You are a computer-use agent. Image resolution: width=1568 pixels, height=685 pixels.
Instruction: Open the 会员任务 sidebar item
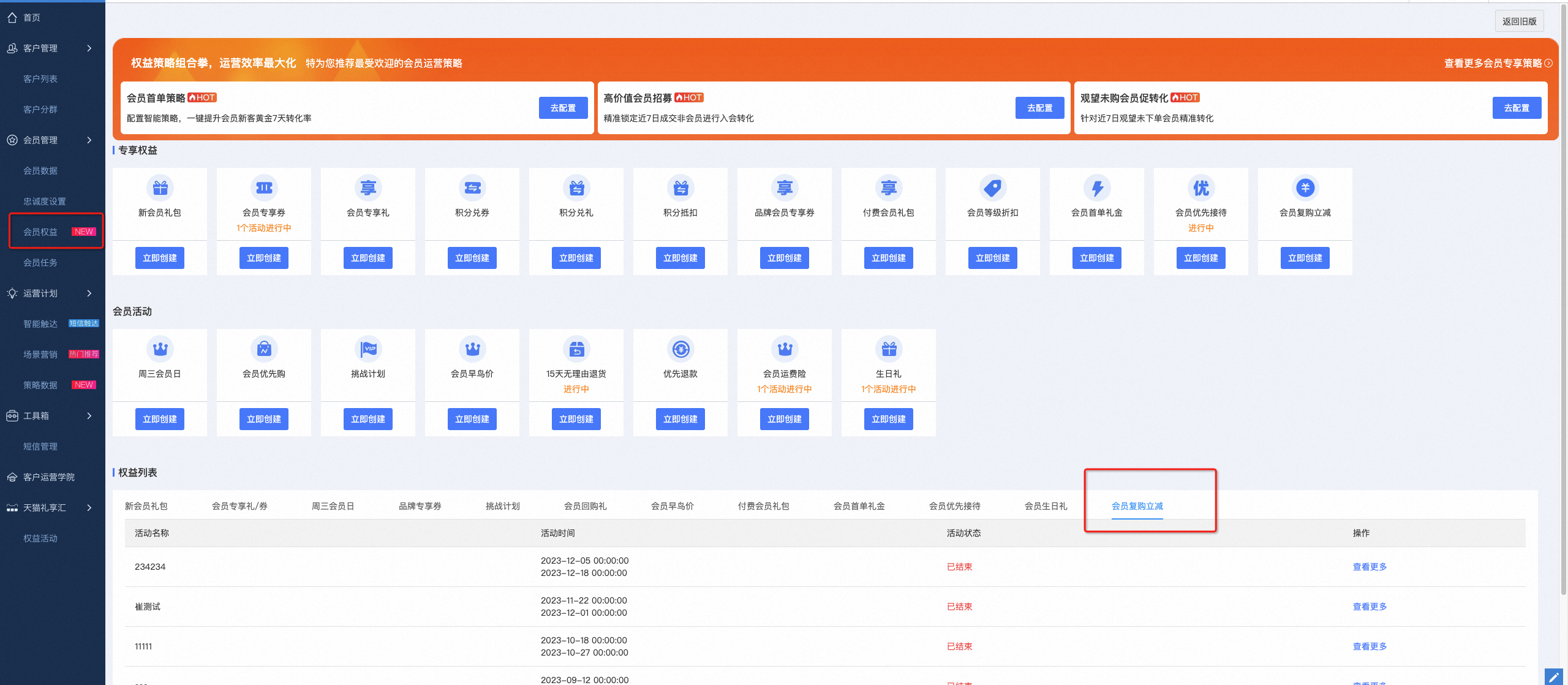pyautogui.click(x=40, y=263)
